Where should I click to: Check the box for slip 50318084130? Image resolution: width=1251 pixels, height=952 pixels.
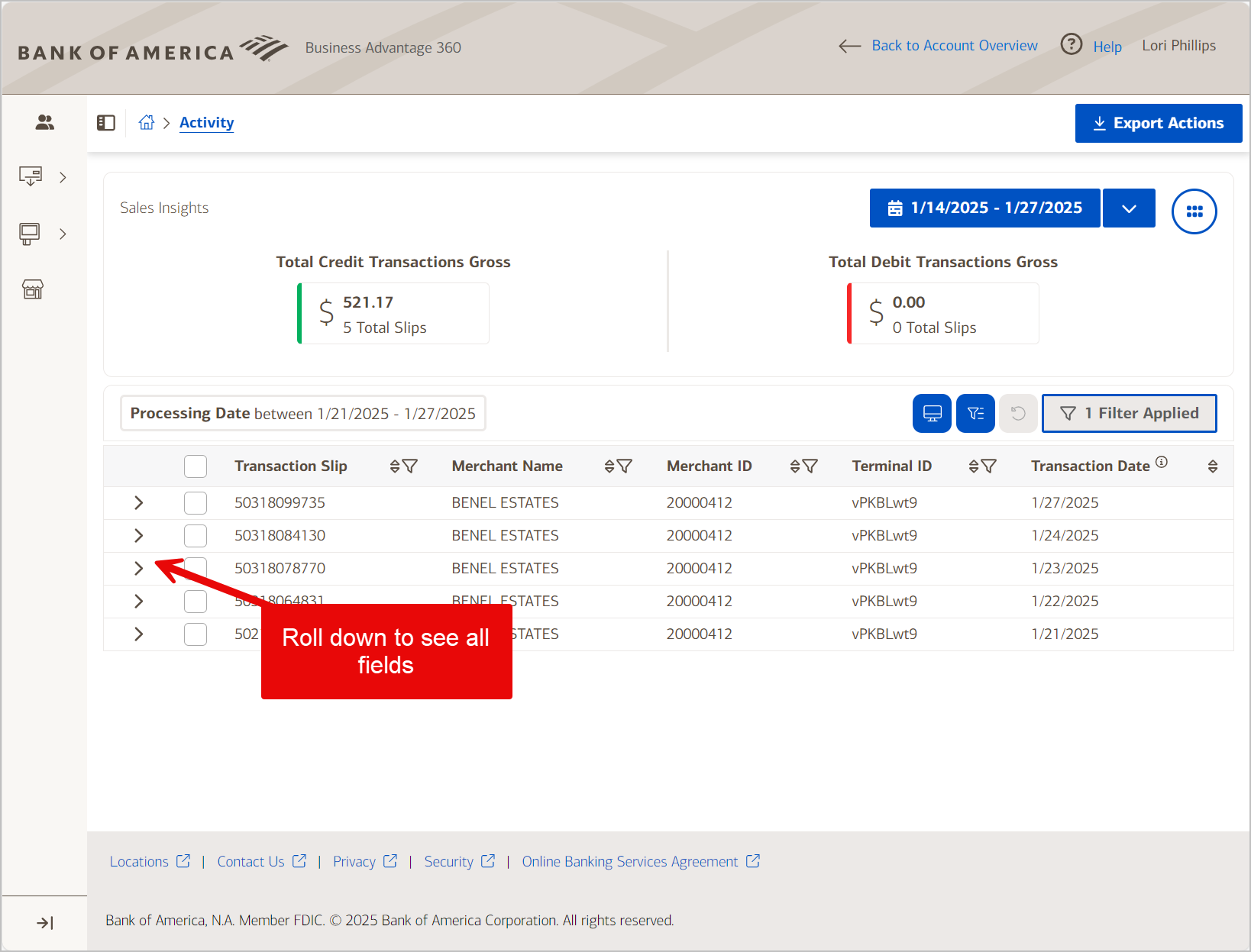click(x=196, y=536)
